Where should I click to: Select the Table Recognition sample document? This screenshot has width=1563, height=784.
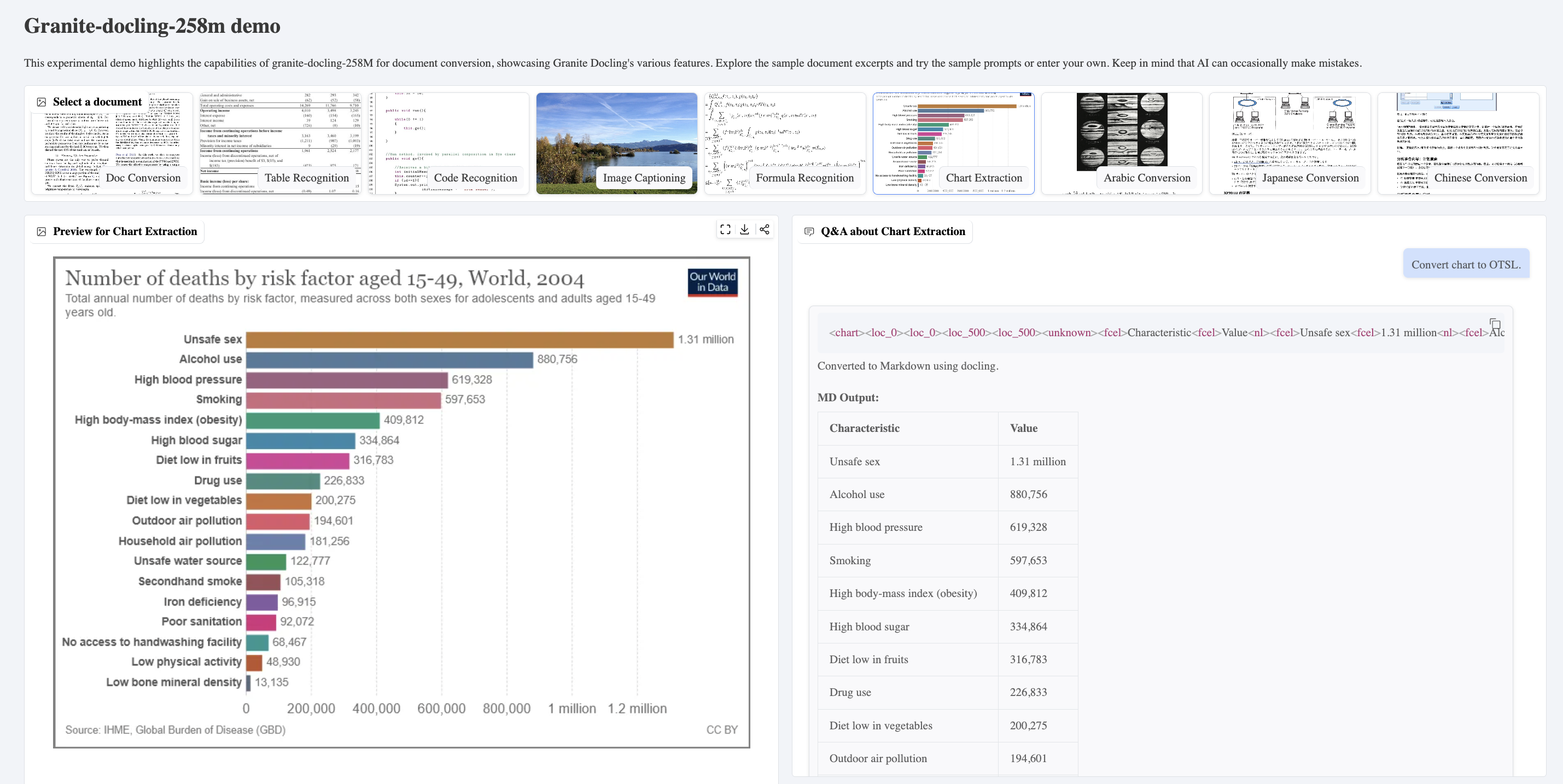coord(279,144)
